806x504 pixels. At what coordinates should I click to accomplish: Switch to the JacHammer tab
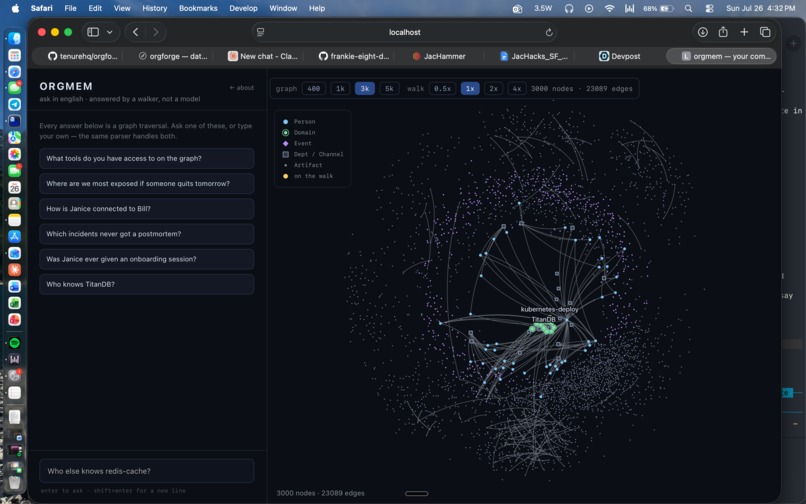click(439, 56)
